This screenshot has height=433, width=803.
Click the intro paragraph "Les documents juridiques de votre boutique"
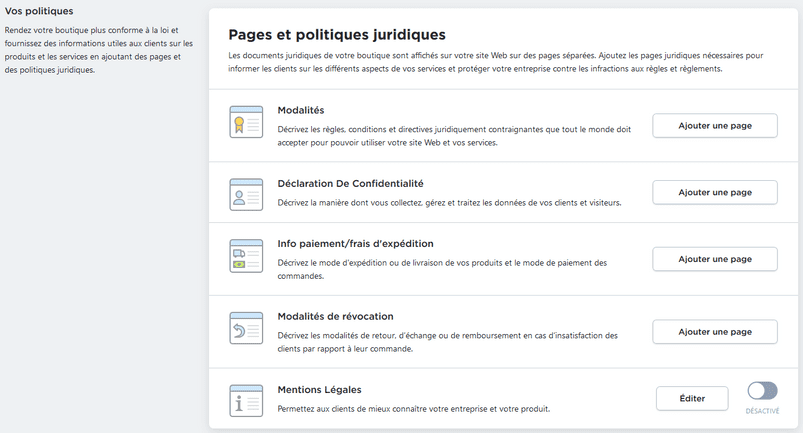point(496,62)
